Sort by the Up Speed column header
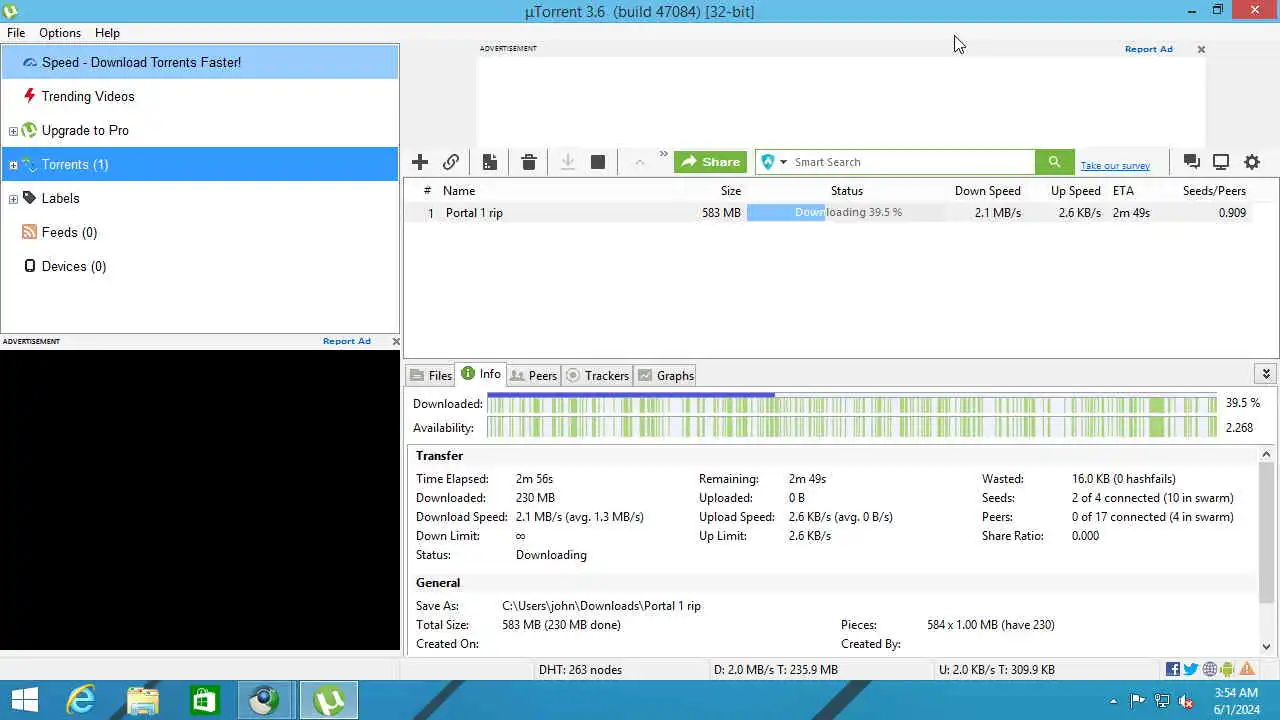This screenshot has height=720, width=1280. tap(1075, 190)
